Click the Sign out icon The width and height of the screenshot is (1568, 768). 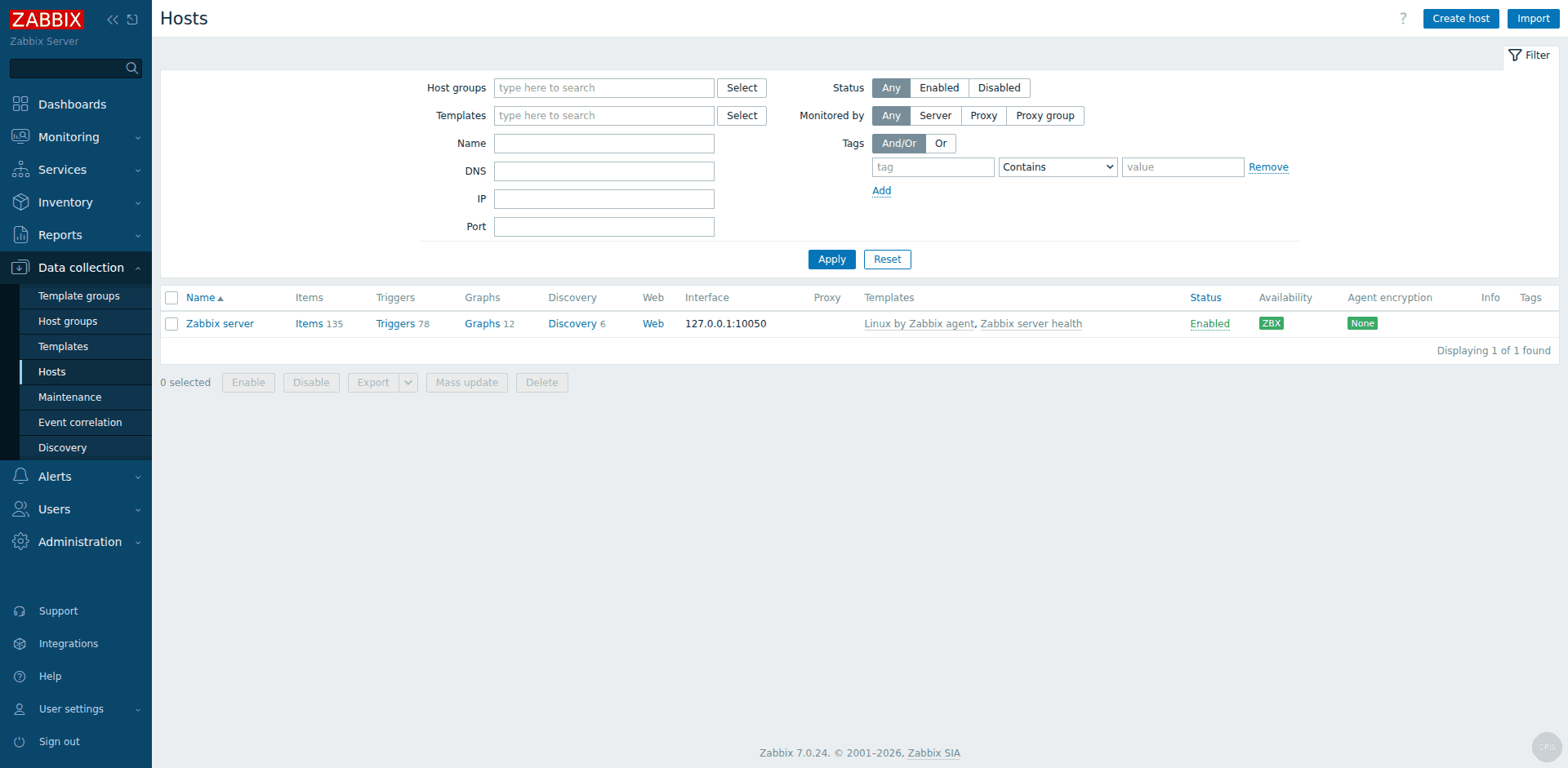click(x=19, y=742)
